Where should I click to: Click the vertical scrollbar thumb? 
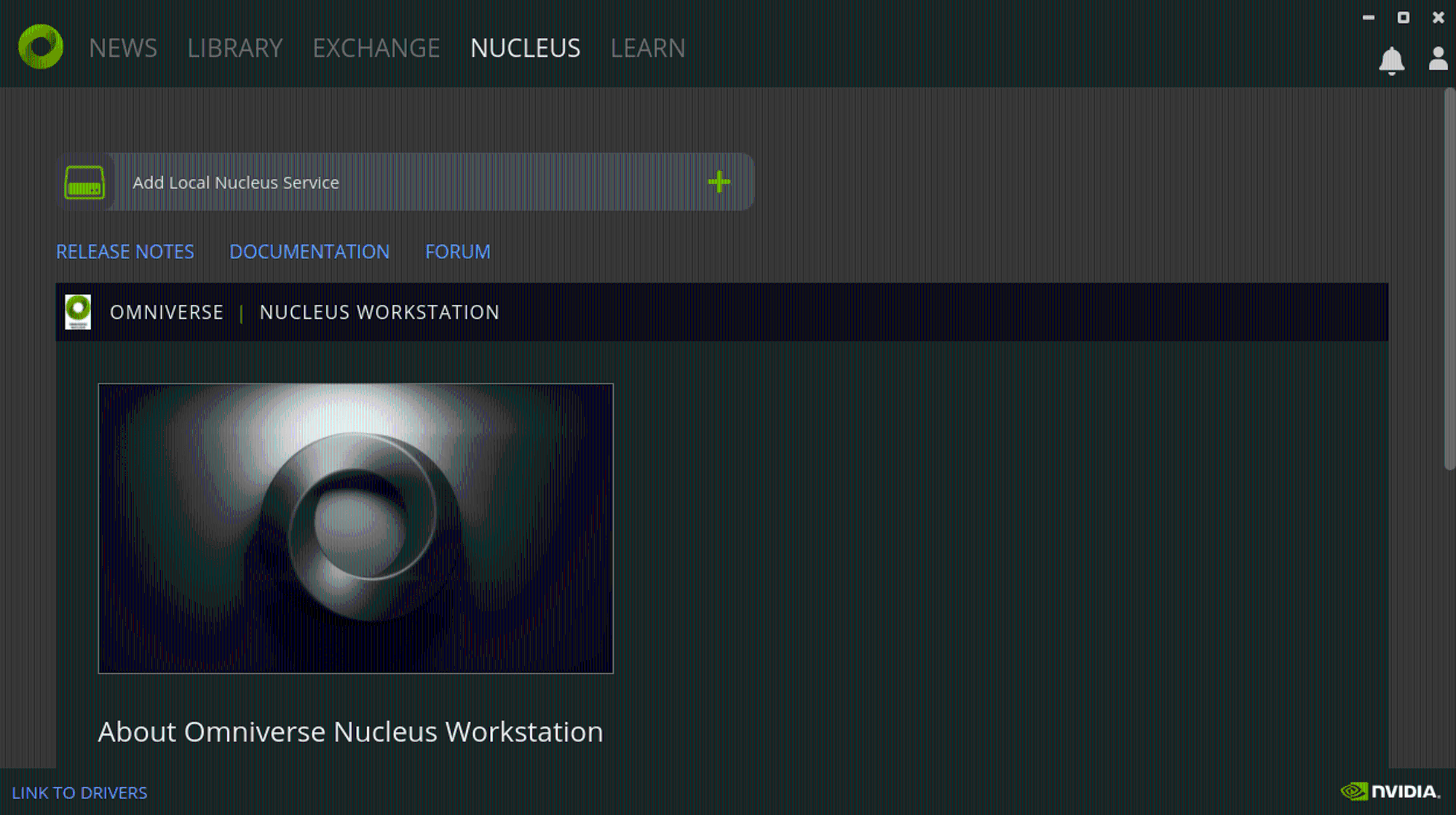(x=1449, y=279)
